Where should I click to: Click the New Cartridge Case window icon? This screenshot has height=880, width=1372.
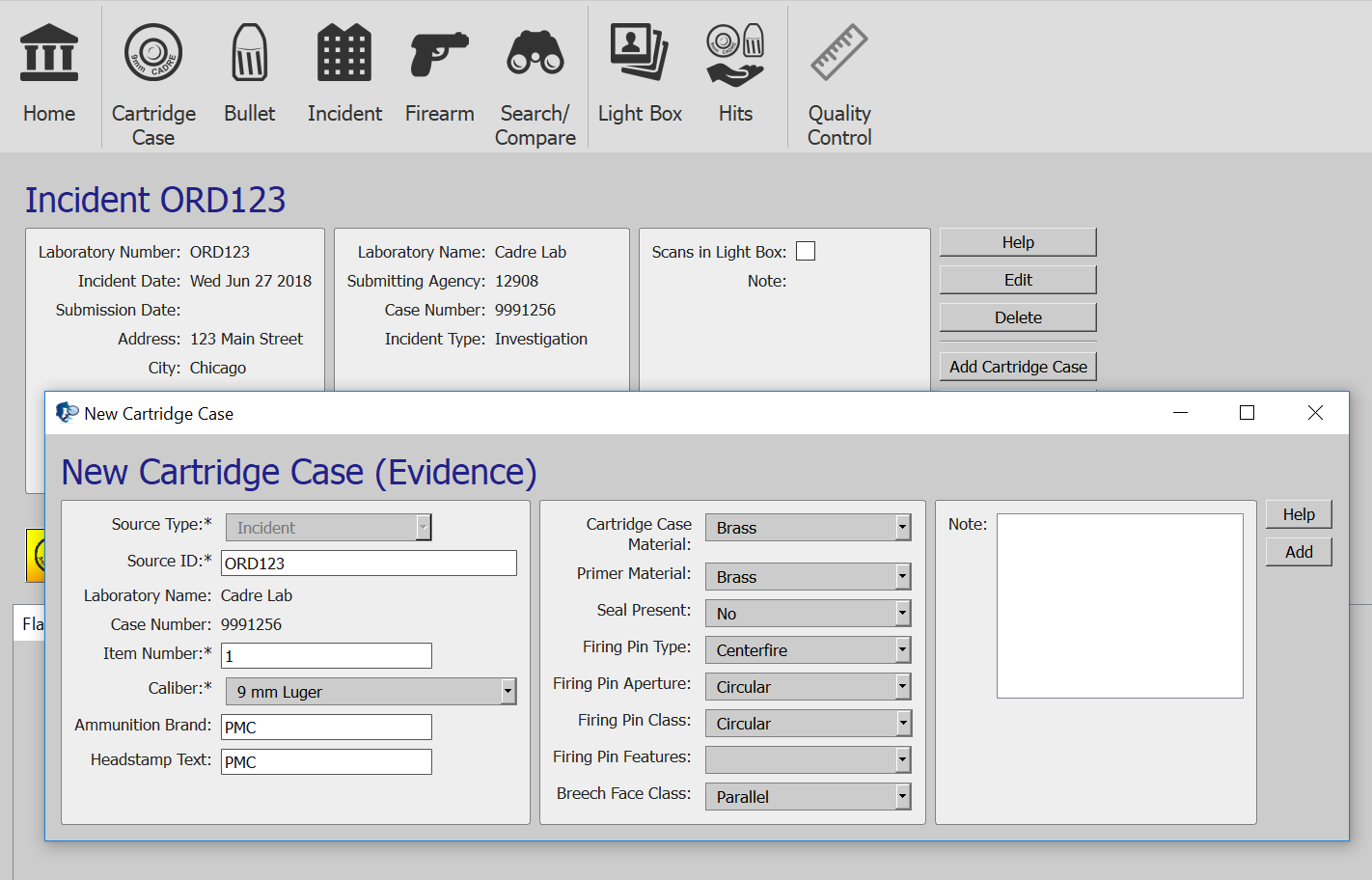[x=67, y=413]
